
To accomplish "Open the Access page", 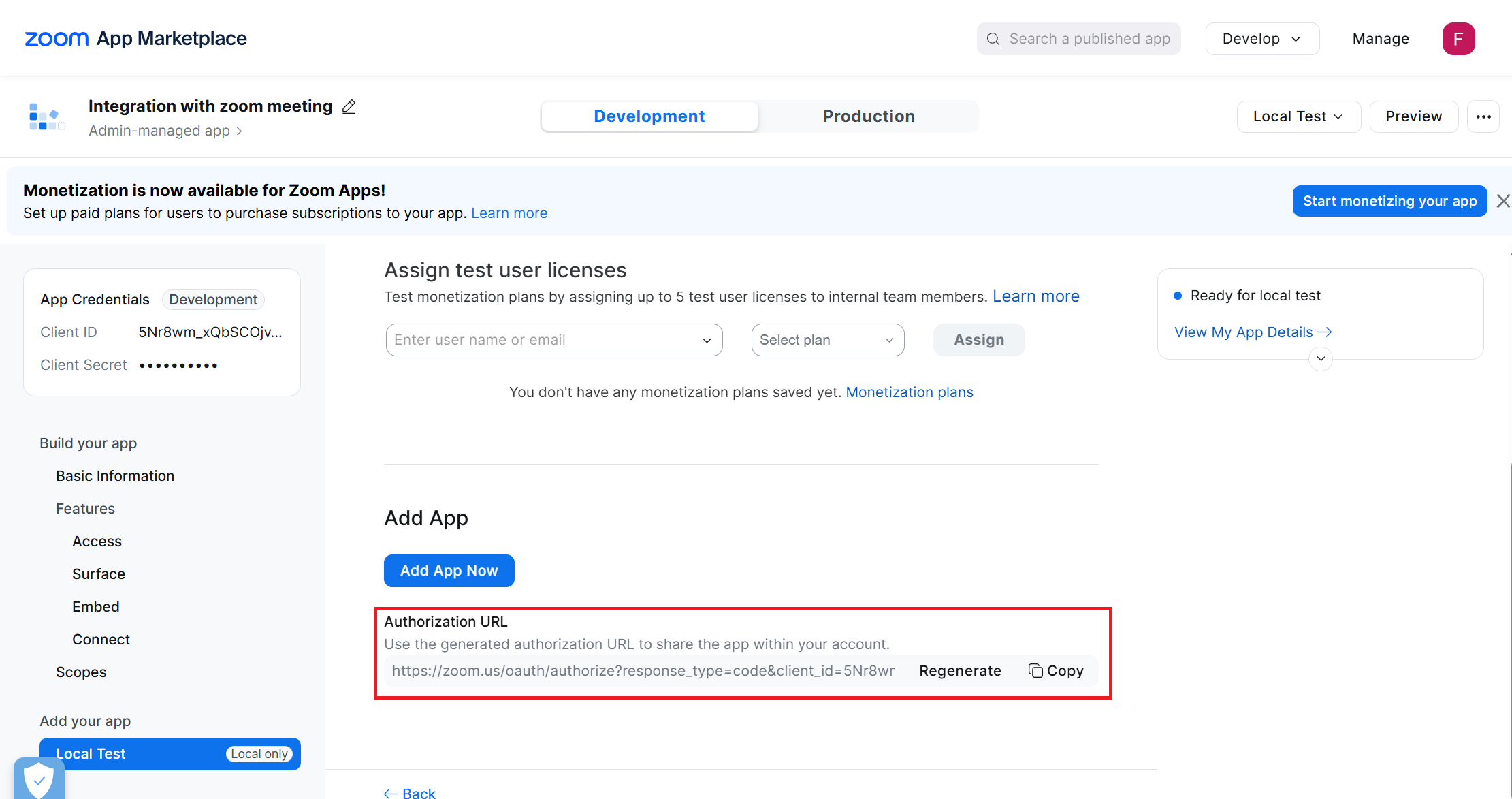I will pos(97,542).
